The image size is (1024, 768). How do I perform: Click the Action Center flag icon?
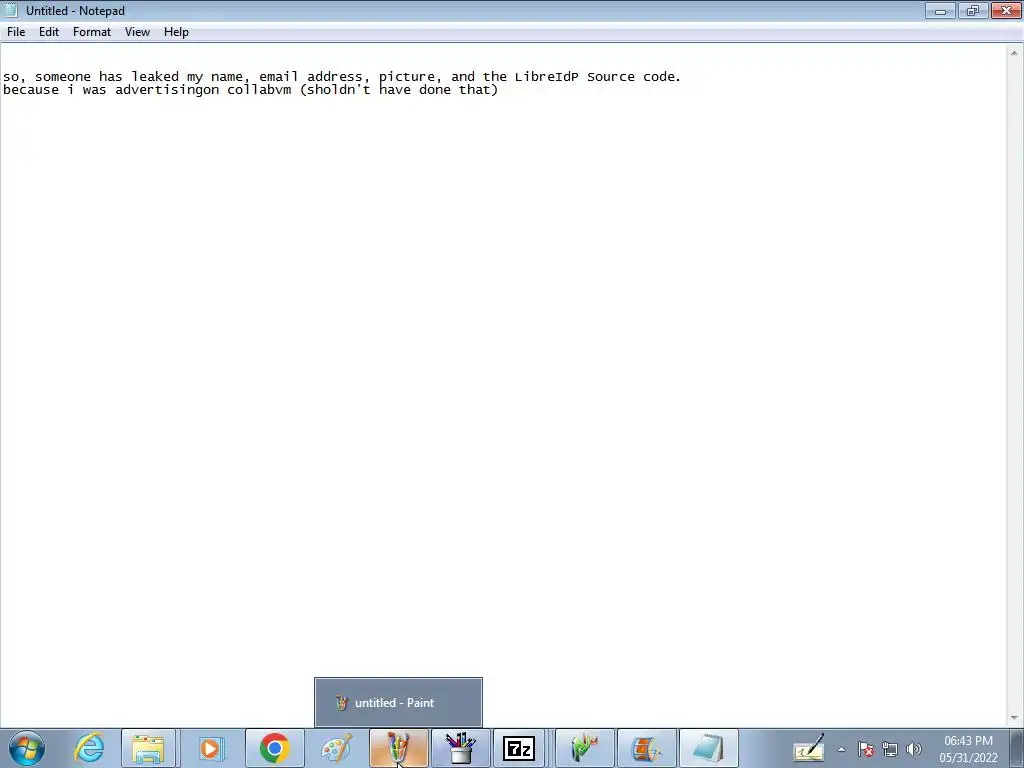coord(866,750)
